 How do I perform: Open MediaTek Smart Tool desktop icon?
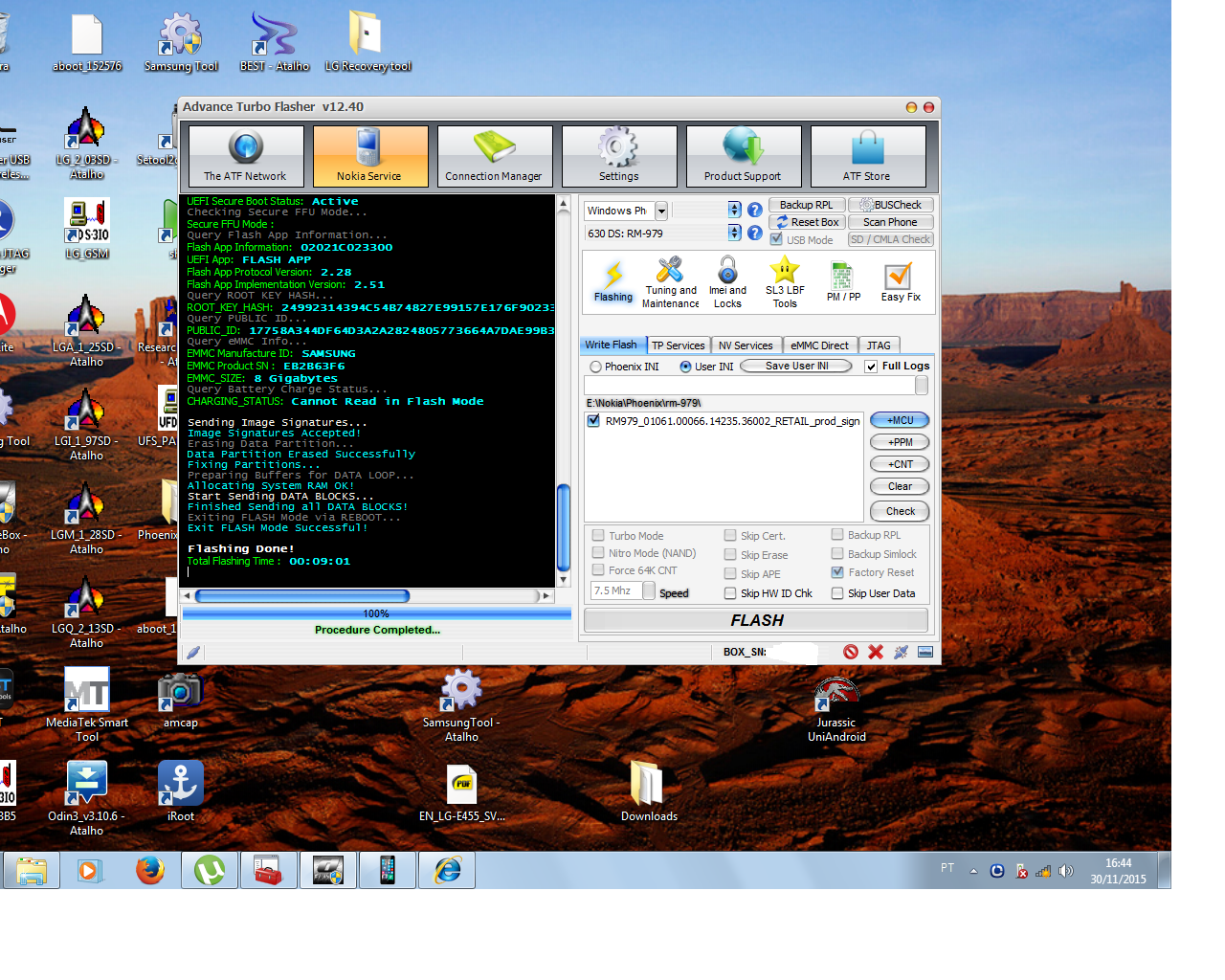(x=87, y=705)
